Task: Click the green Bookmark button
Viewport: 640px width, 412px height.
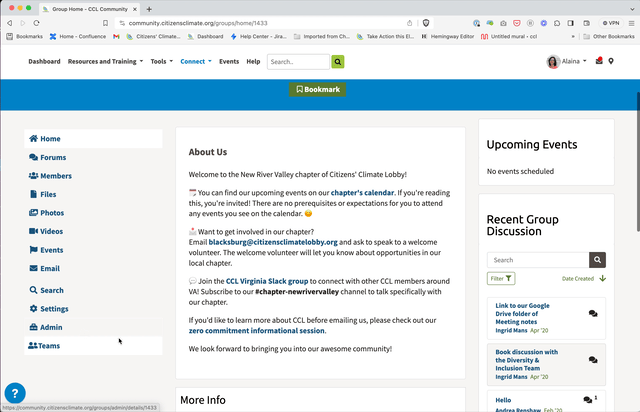Action: tap(318, 89)
